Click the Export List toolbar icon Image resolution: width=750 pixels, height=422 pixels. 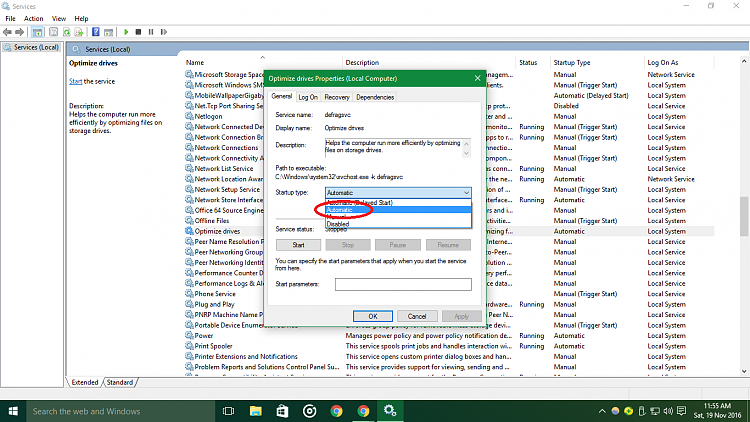click(x=79, y=32)
